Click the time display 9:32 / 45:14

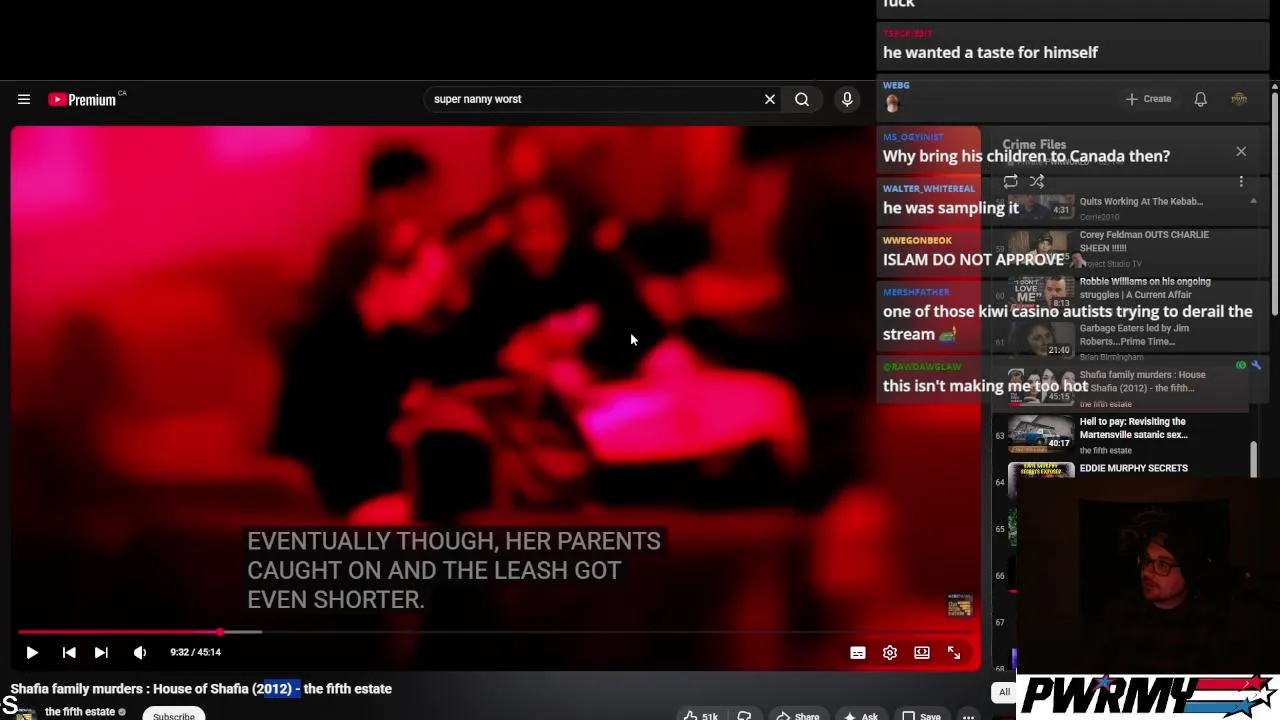[195, 652]
